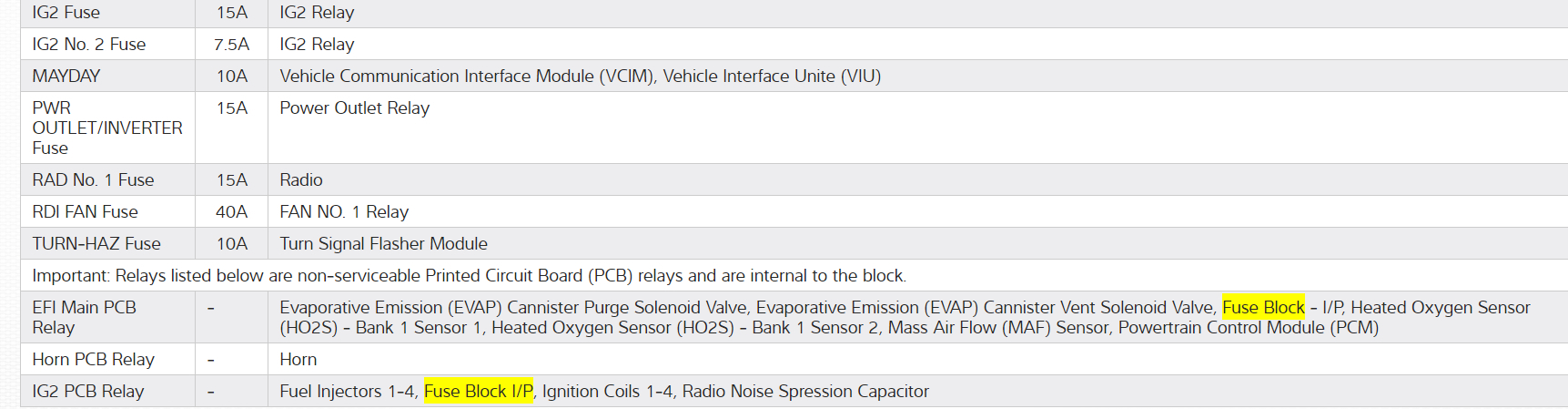Click the 7.5A rating value
Viewport: 1568px width, 409px height.
coord(231,45)
